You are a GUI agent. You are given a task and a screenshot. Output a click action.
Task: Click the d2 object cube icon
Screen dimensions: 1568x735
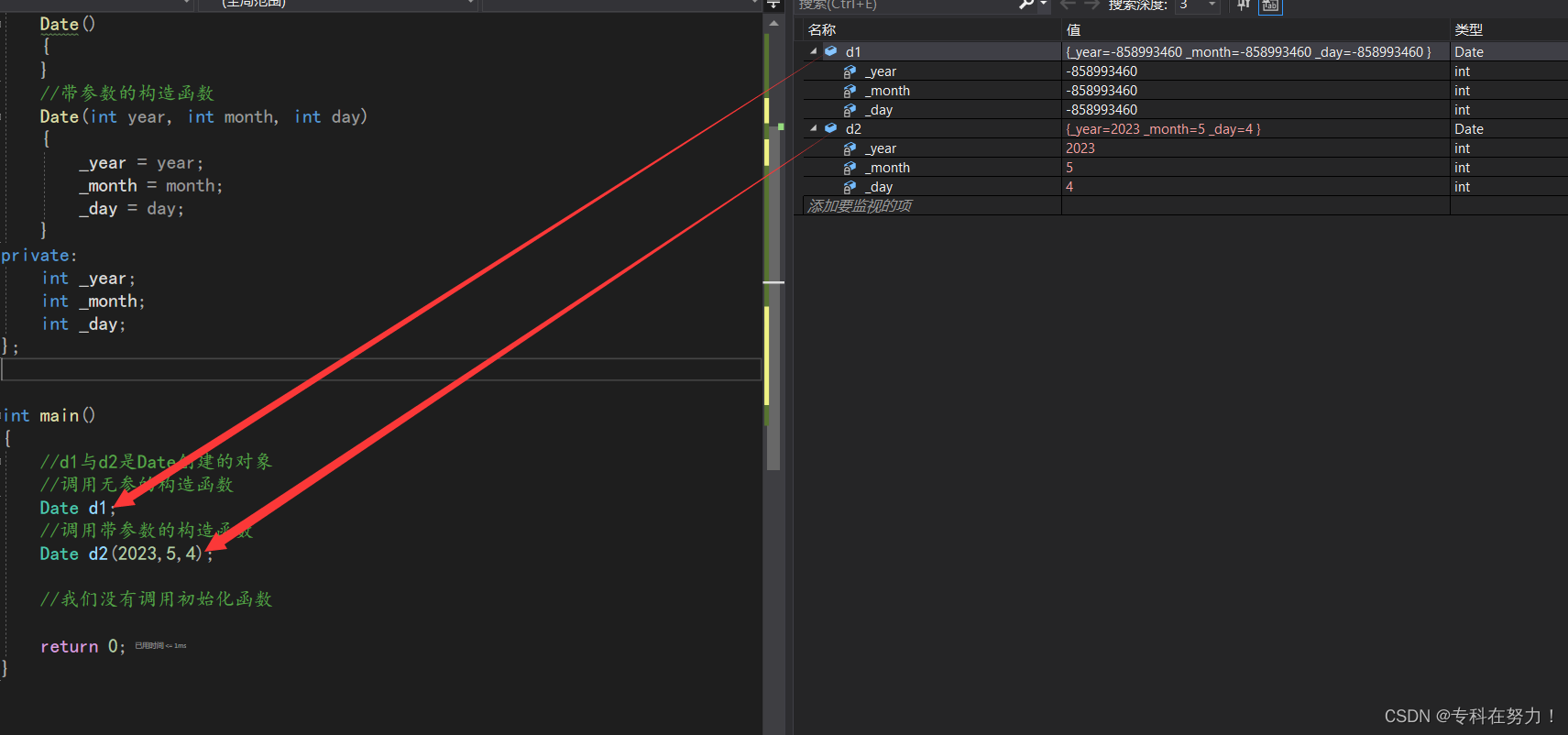coord(831,128)
